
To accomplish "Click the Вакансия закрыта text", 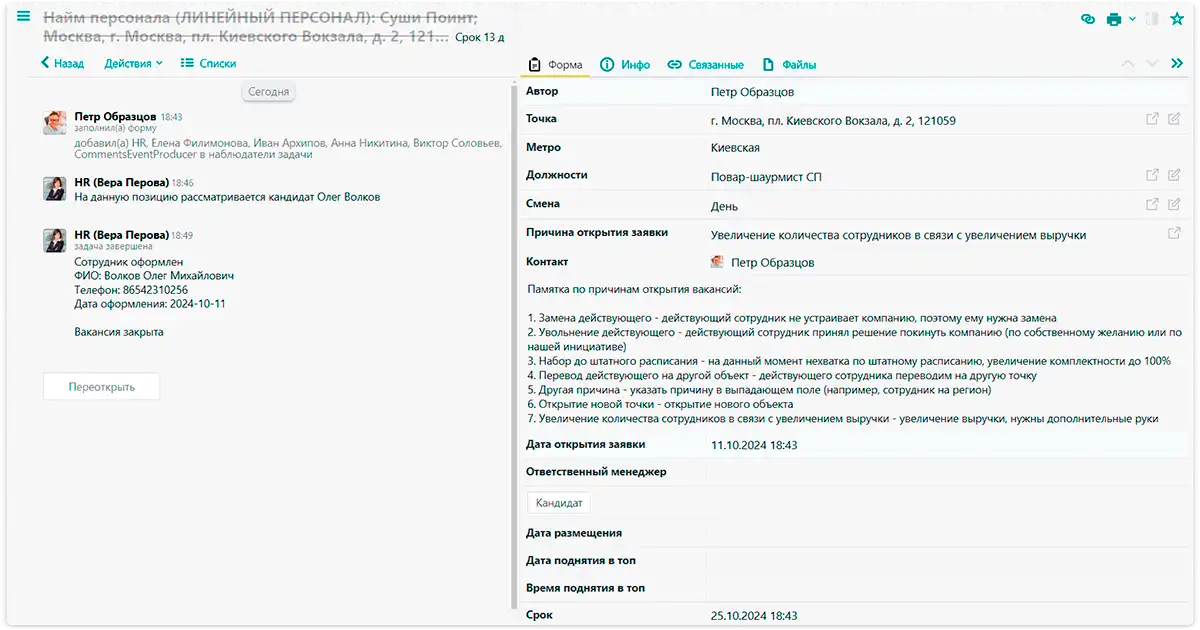I will (x=119, y=332).
